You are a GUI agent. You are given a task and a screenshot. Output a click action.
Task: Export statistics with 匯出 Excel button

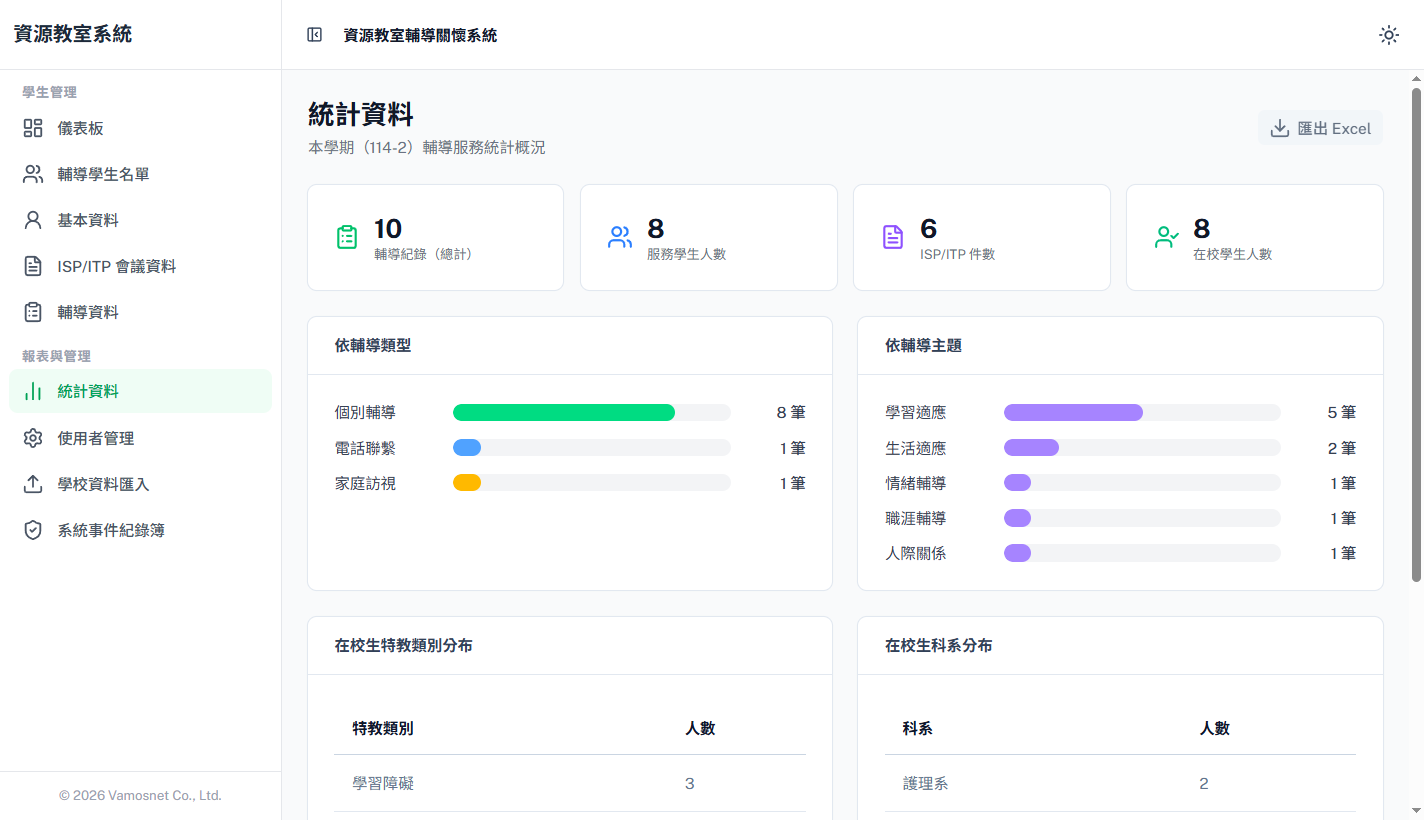(x=1320, y=128)
